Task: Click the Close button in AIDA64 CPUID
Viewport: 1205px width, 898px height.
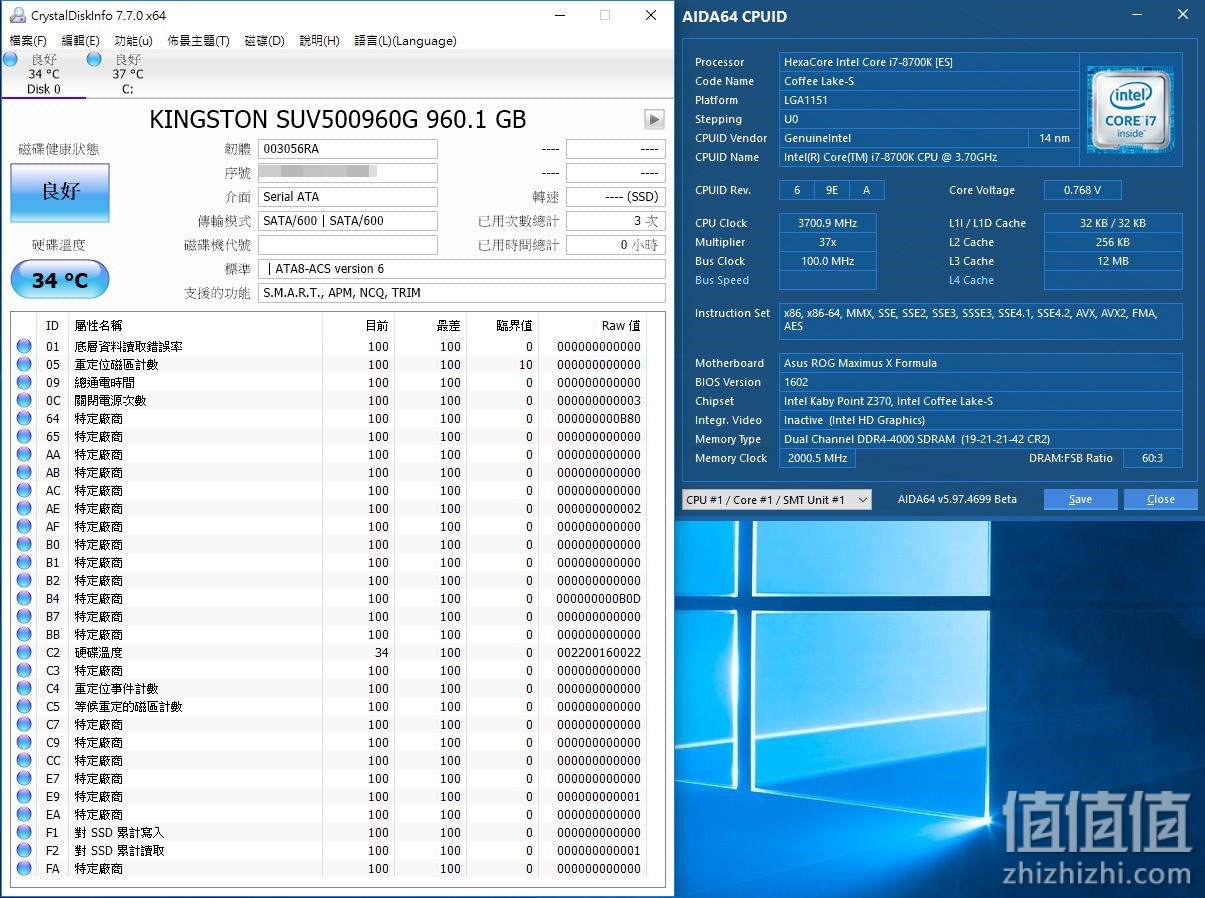Action: [x=1160, y=499]
